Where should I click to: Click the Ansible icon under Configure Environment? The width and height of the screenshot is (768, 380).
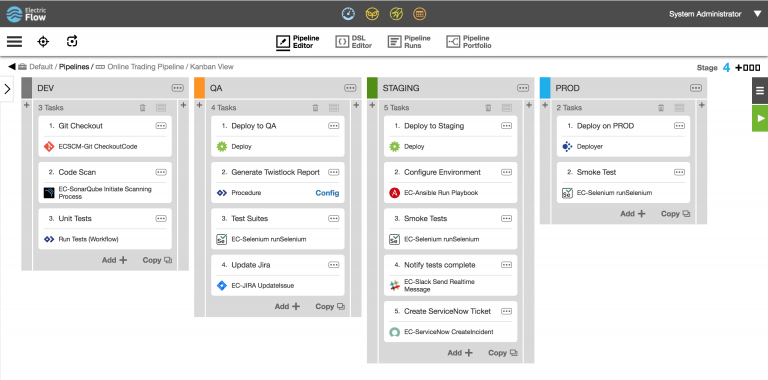coord(394,193)
